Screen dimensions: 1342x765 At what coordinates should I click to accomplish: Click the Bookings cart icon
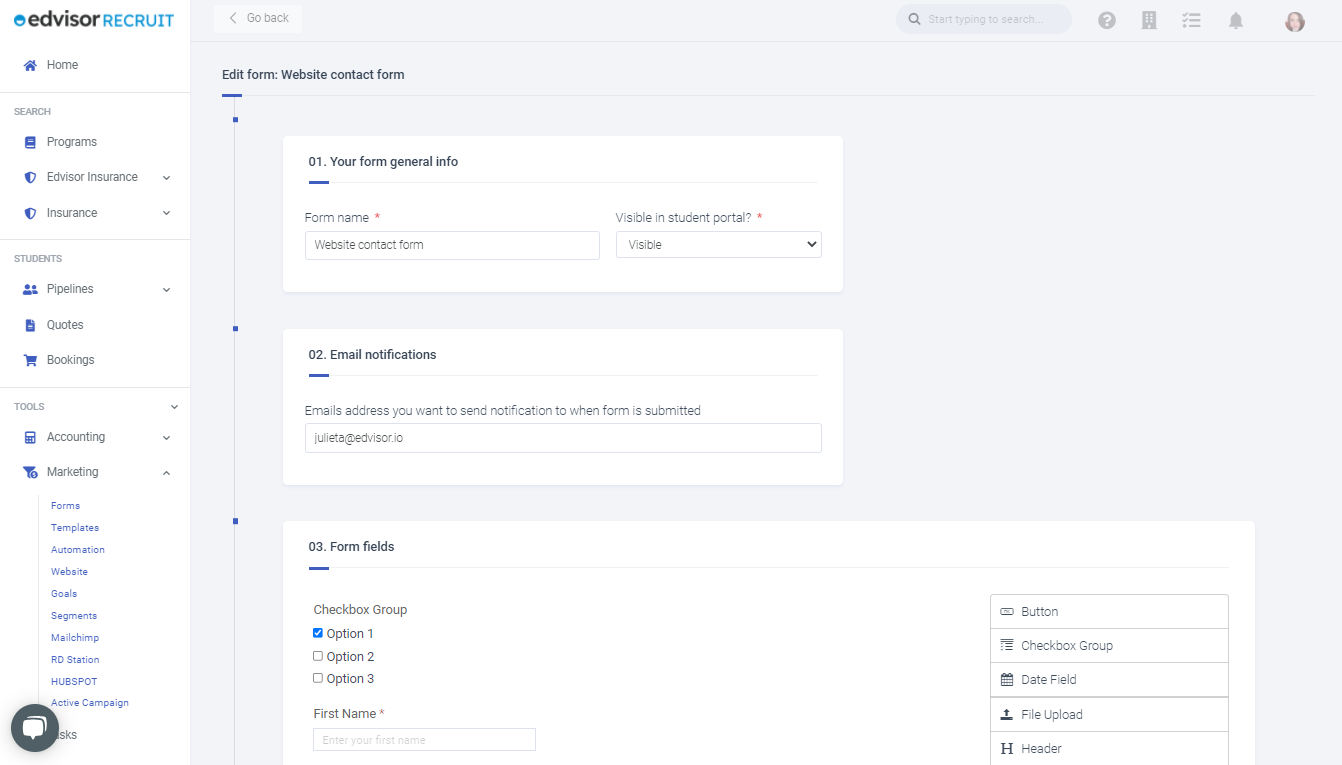(30, 360)
